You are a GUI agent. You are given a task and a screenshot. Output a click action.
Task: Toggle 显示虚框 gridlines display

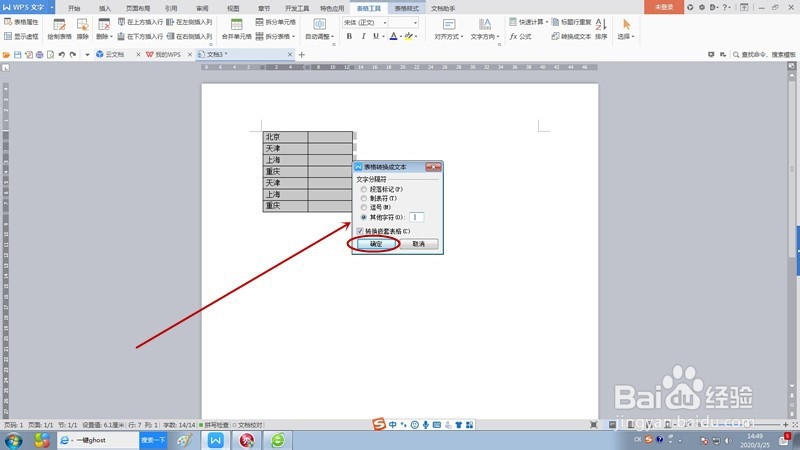[x=21, y=36]
